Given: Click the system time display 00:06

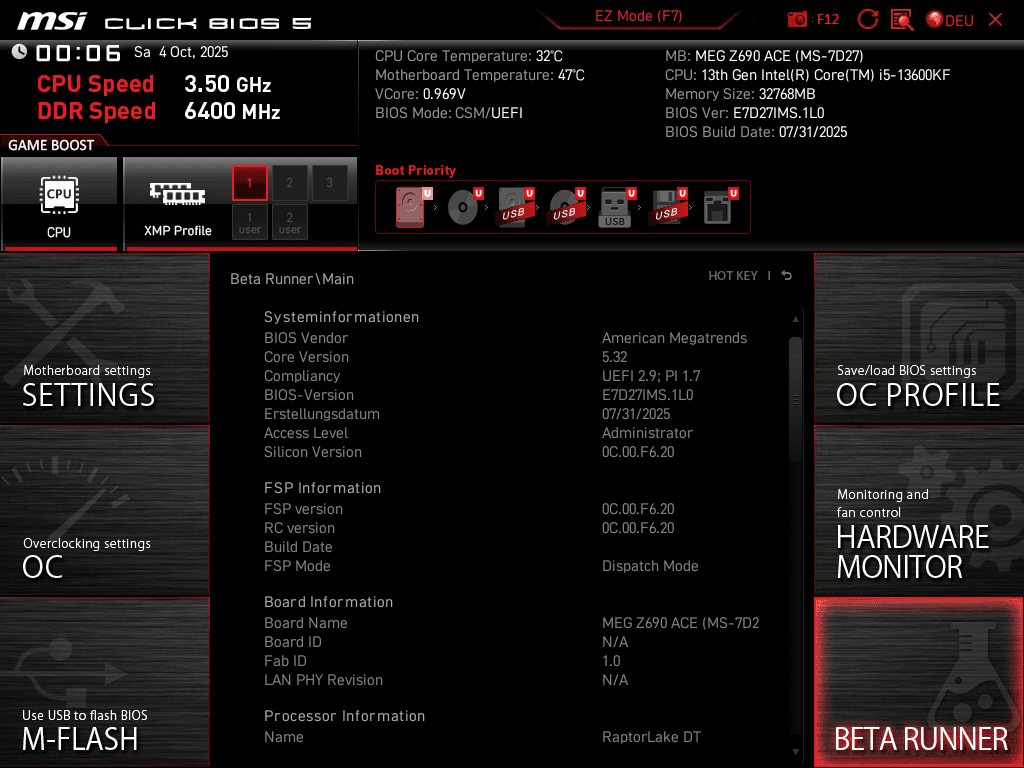Looking at the screenshot, I should (x=78, y=52).
